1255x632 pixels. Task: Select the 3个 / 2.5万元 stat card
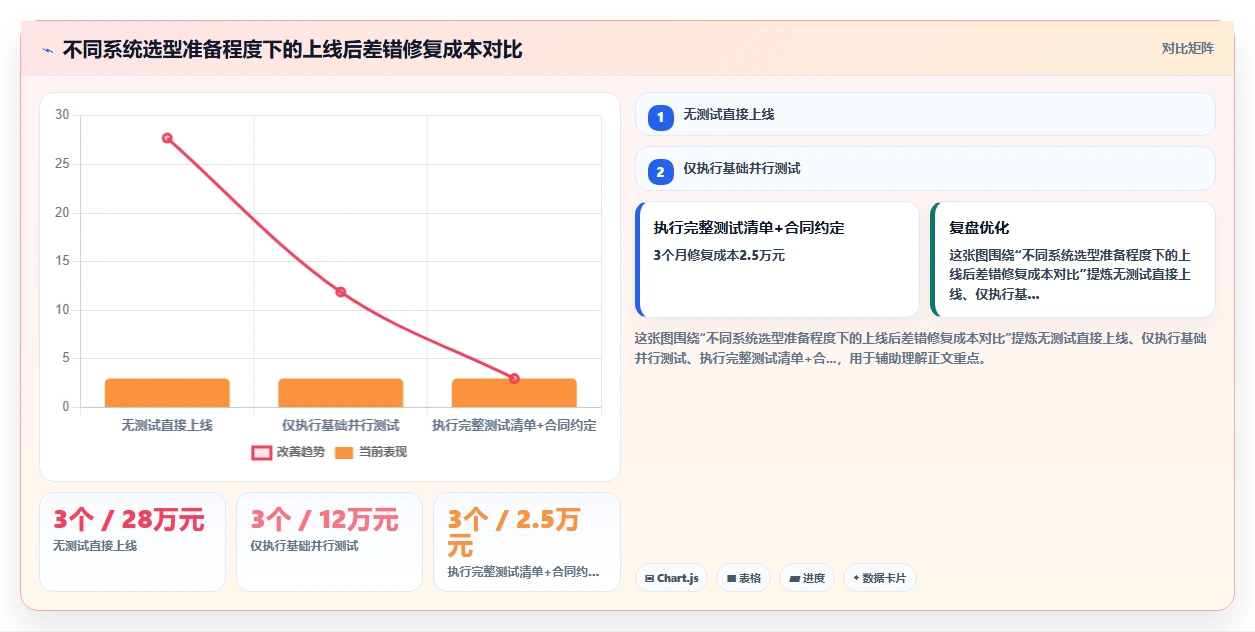[526, 541]
